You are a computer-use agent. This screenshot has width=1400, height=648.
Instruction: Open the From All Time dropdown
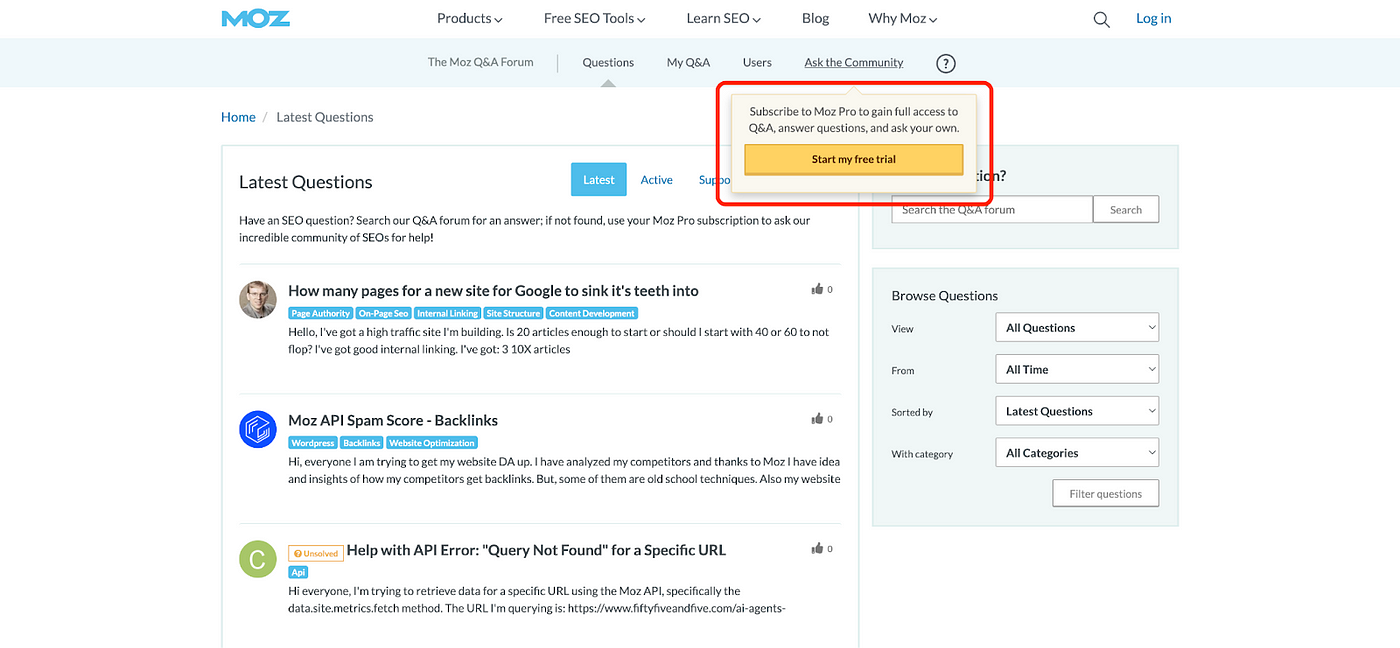[1076, 369]
